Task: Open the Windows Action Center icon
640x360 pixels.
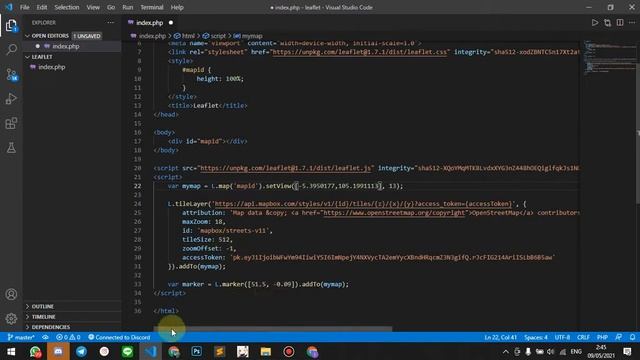Action: pos(627,352)
